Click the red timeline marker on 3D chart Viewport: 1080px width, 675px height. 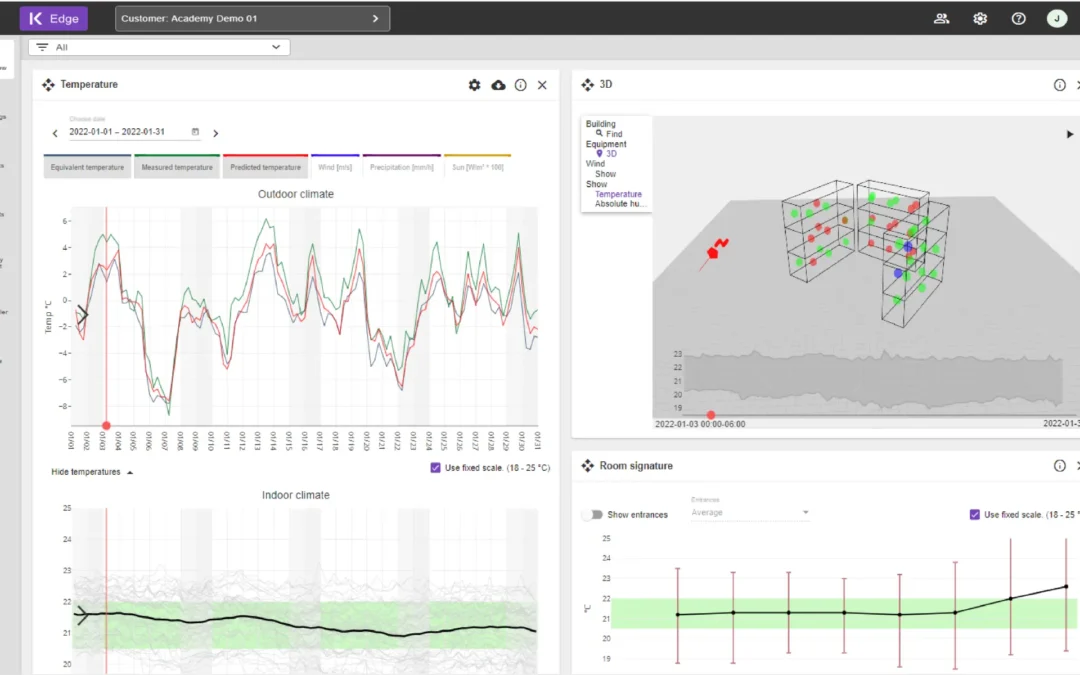coord(711,414)
